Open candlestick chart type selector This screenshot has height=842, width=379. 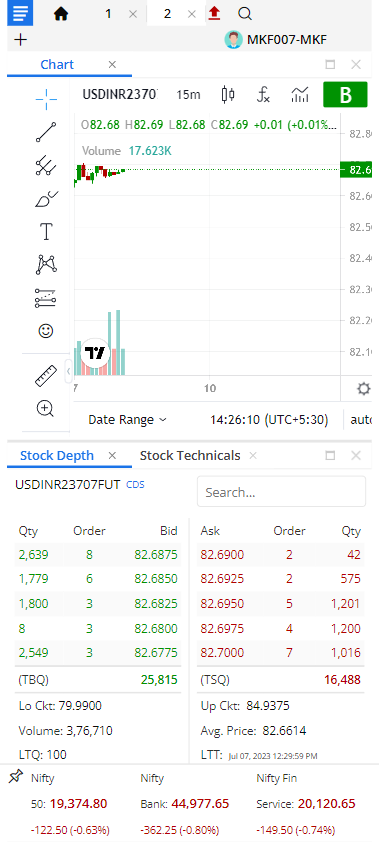[228, 95]
